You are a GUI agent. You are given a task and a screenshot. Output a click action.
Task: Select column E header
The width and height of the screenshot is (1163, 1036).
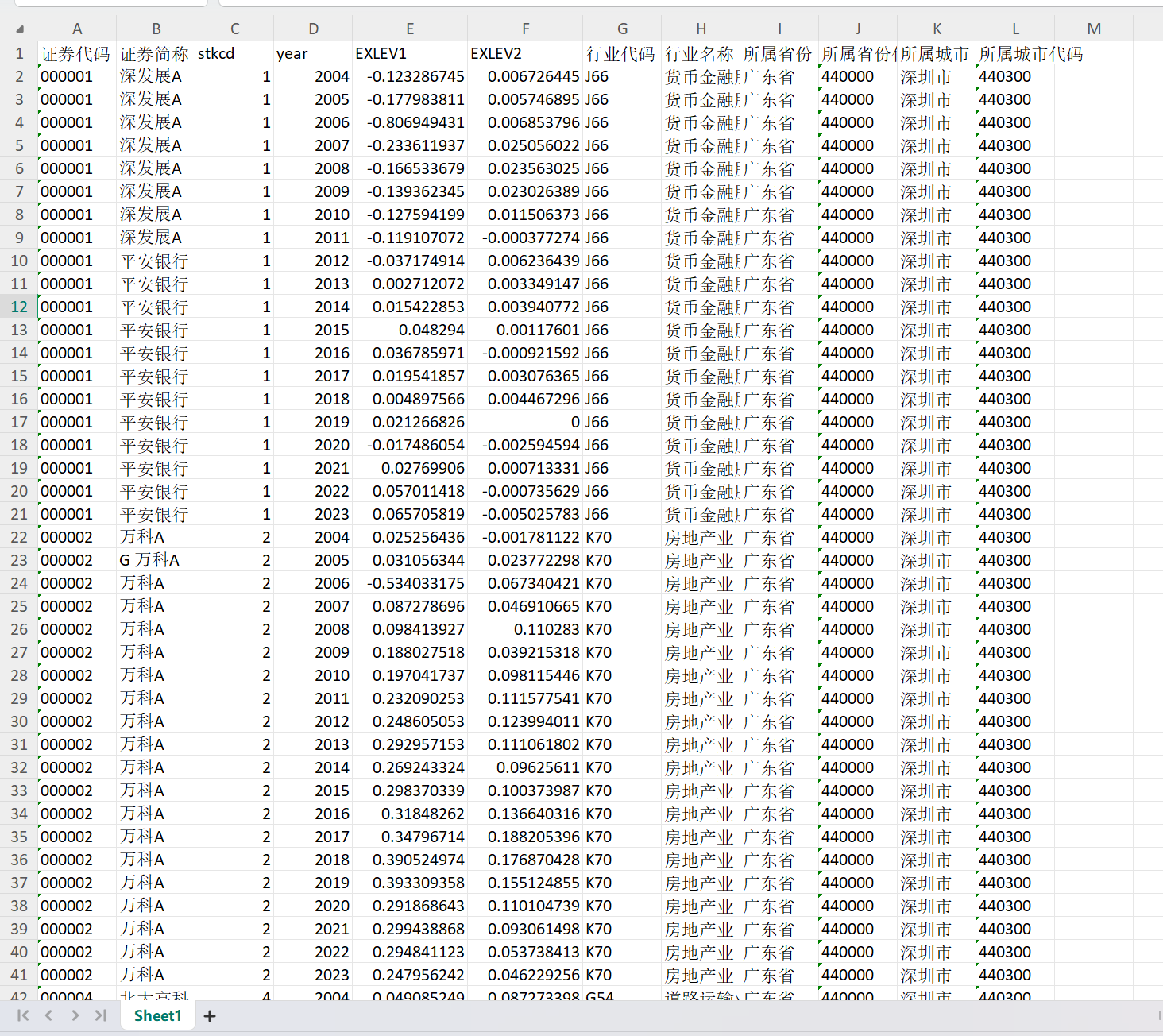point(410,29)
